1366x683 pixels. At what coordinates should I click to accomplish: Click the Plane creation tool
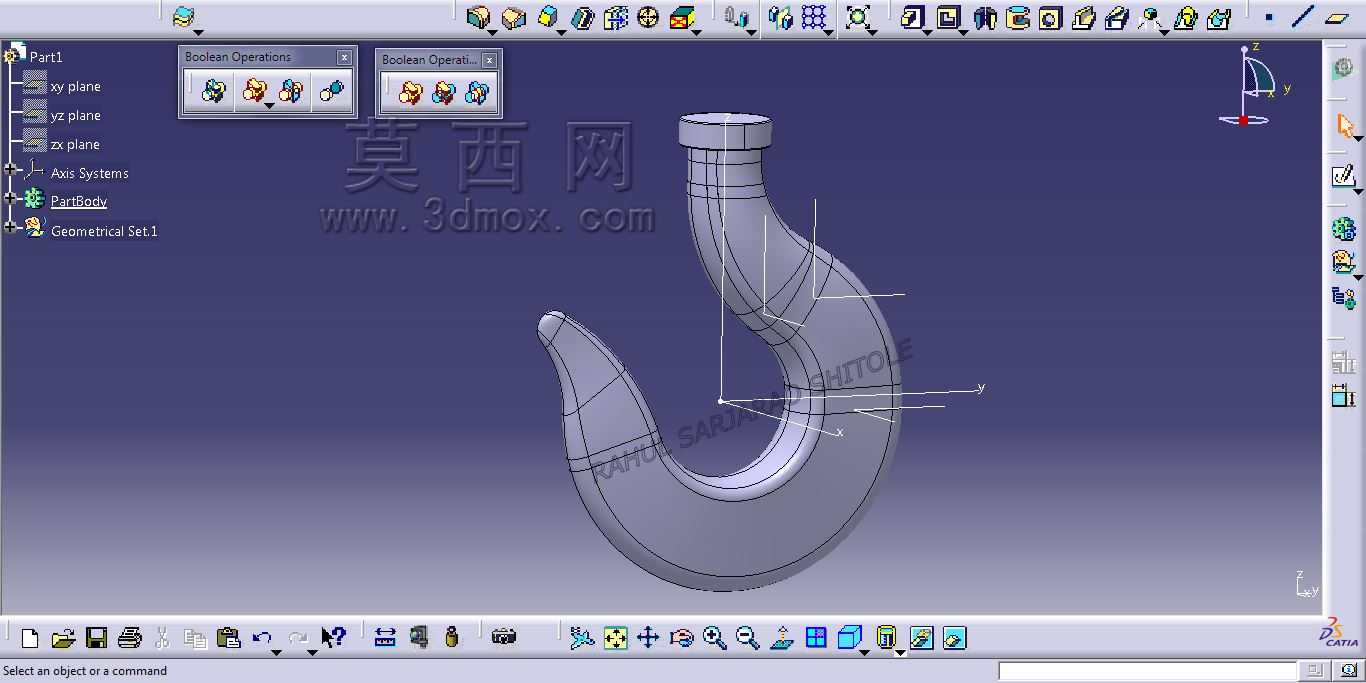coord(1337,17)
